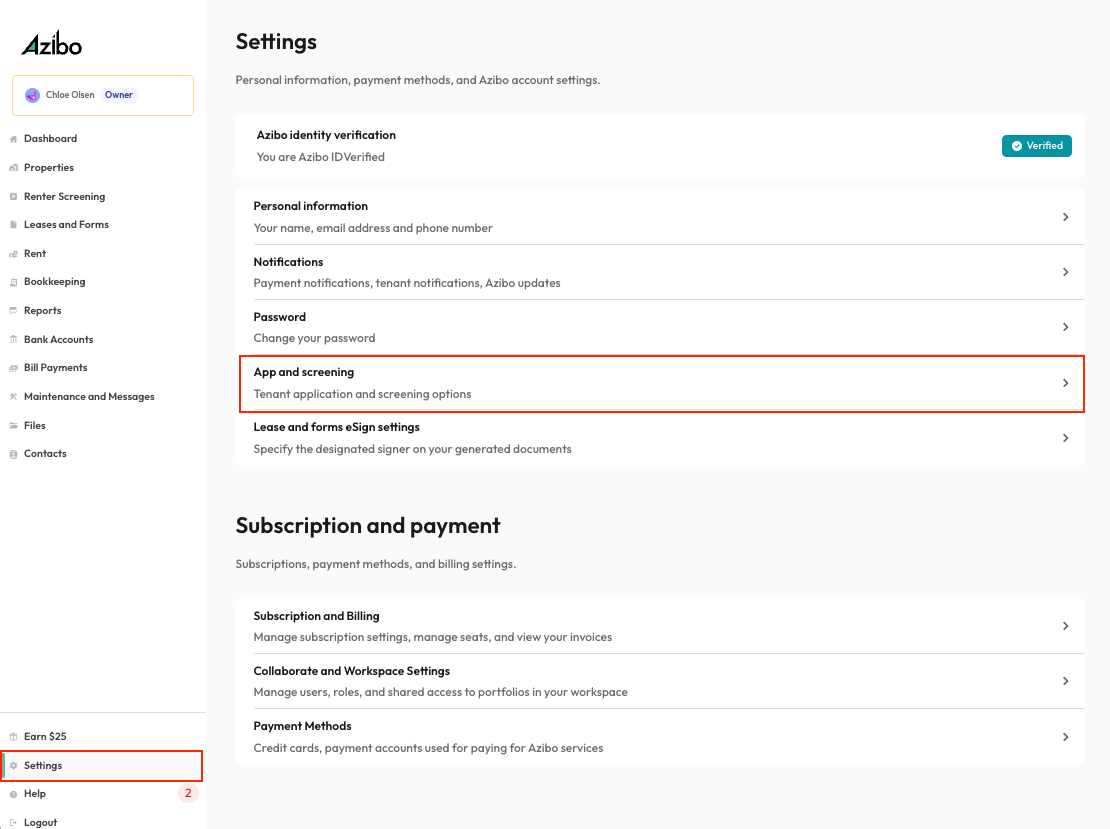Click the Bookkeeping calculator icon

(x=13, y=282)
